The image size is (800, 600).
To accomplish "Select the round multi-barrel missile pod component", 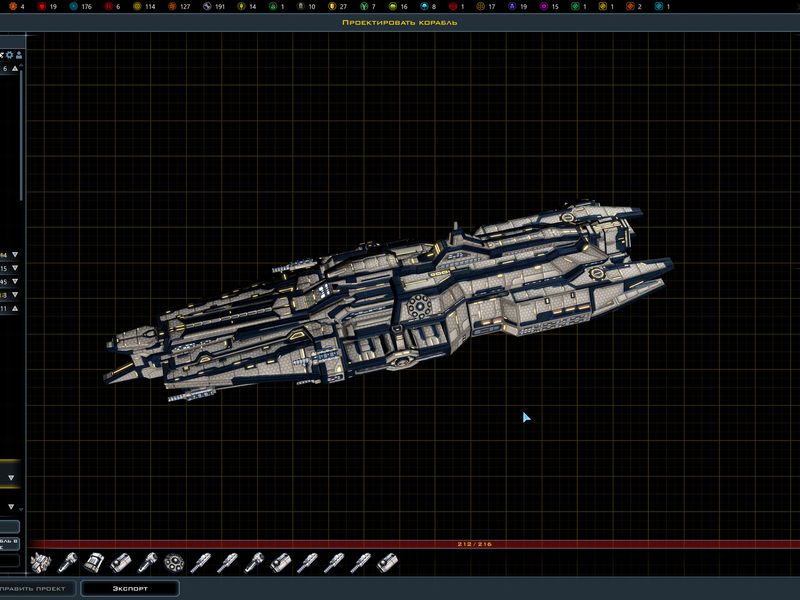I will (174, 563).
